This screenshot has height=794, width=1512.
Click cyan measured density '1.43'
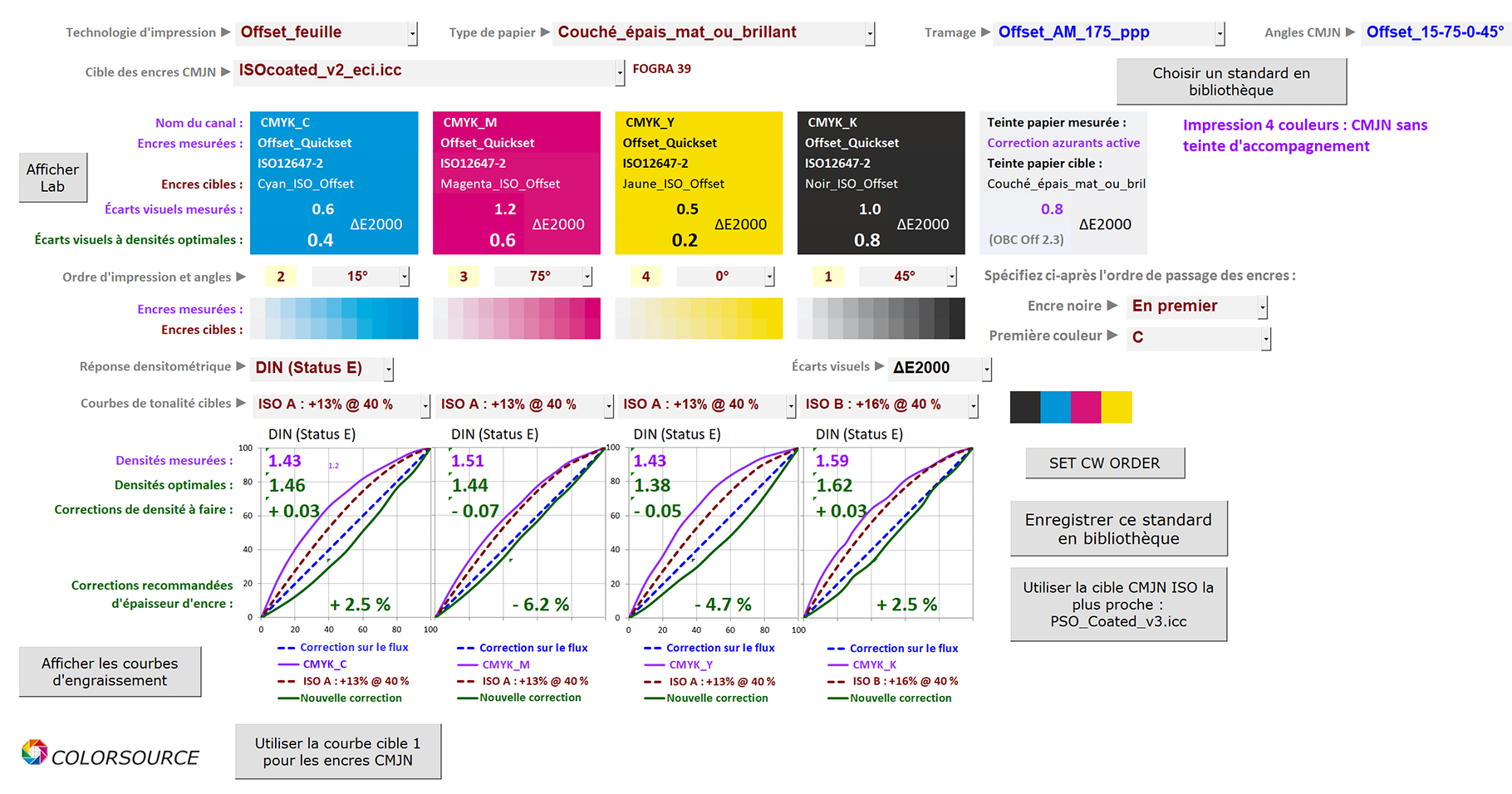tap(285, 461)
